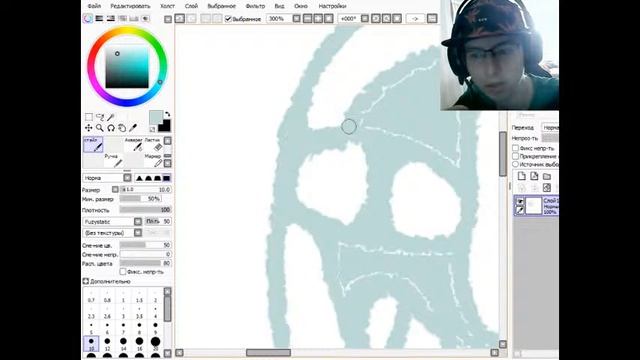This screenshot has height=360, width=640.
Task: Open the Холст menu
Action: [167, 6]
